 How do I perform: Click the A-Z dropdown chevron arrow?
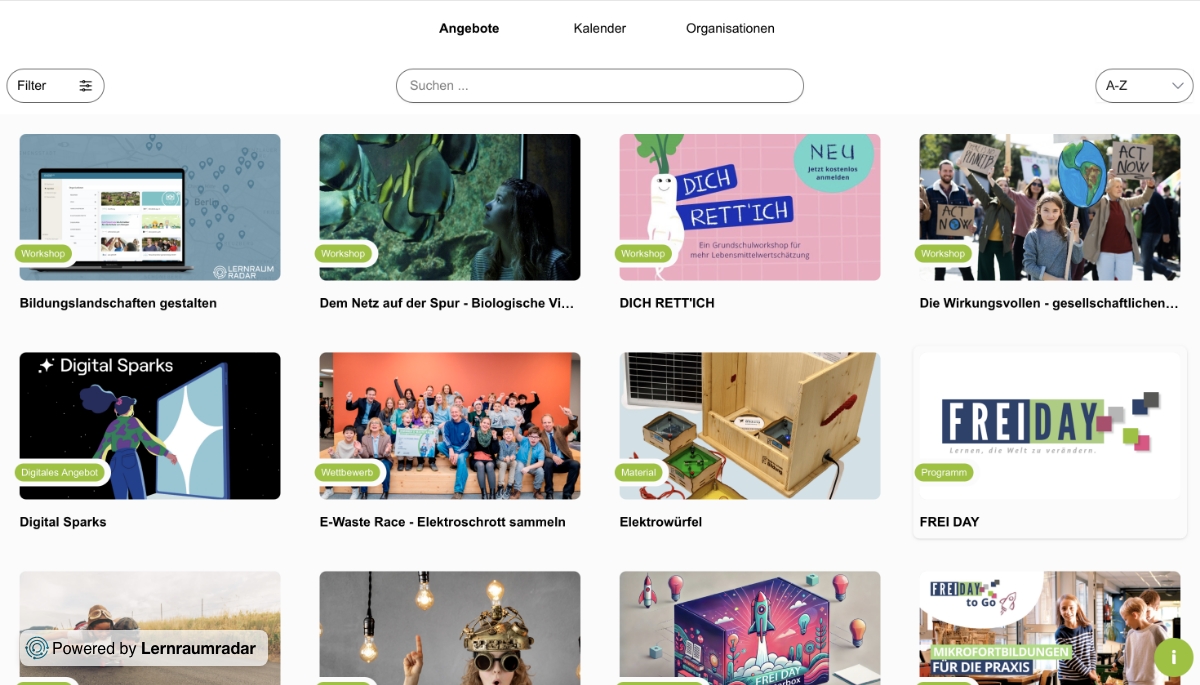pos(1178,86)
